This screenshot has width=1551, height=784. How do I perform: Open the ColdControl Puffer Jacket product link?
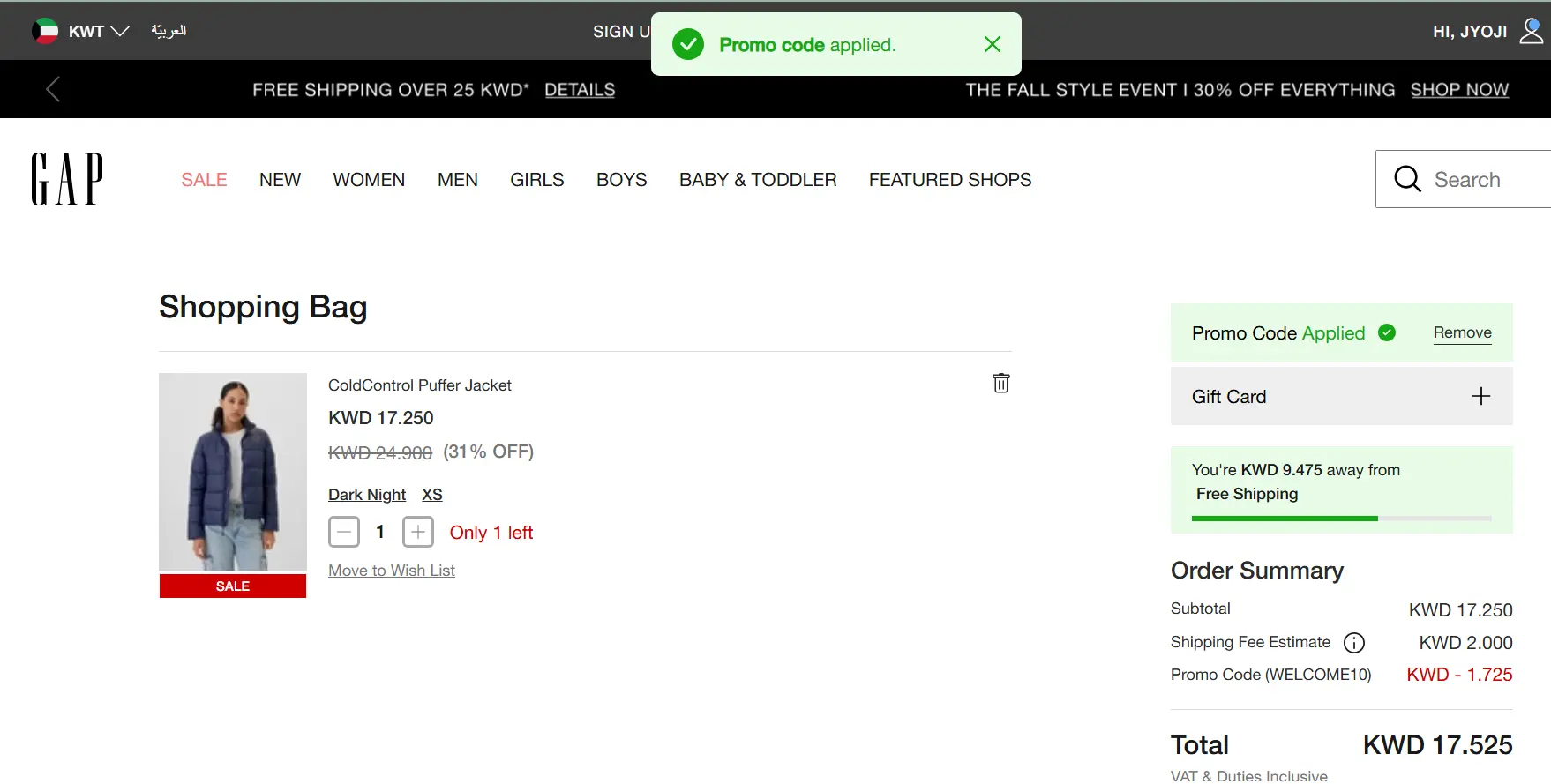point(420,385)
